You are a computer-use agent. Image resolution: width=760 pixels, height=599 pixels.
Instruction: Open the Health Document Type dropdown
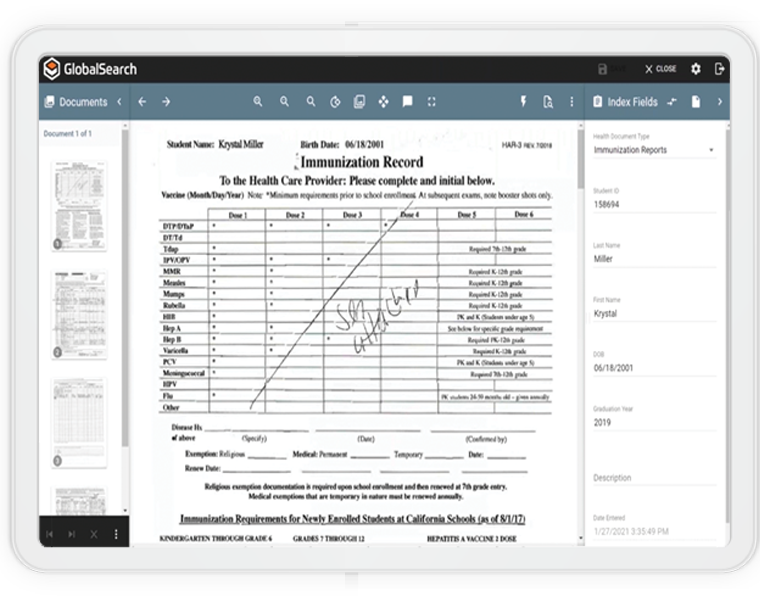click(654, 150)
